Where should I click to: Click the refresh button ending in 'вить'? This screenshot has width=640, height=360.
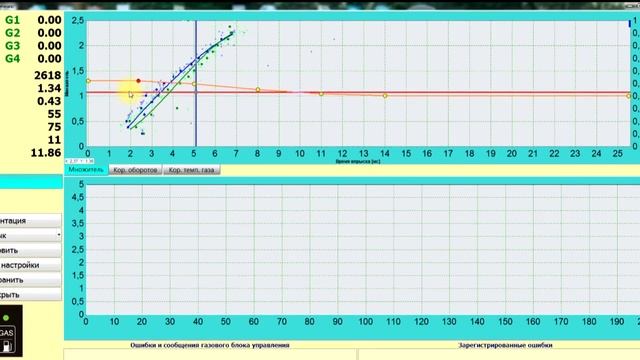(x=31, y=250)
